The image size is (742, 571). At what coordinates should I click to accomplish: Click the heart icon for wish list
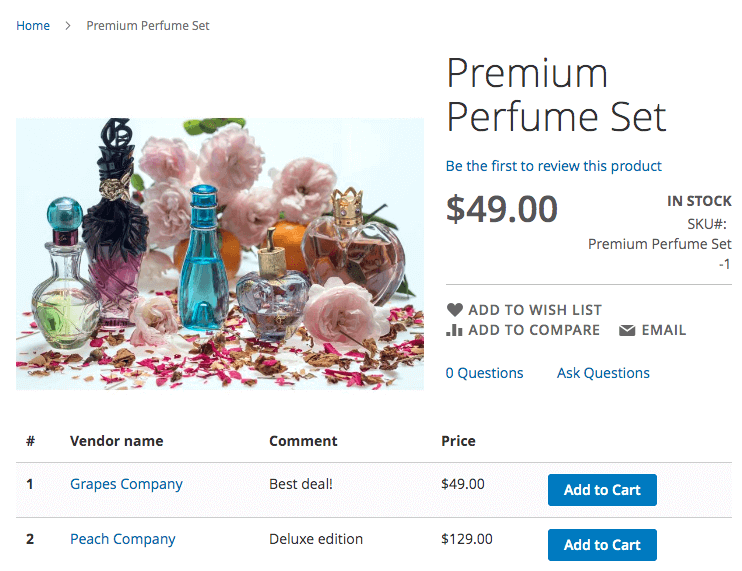455,310
